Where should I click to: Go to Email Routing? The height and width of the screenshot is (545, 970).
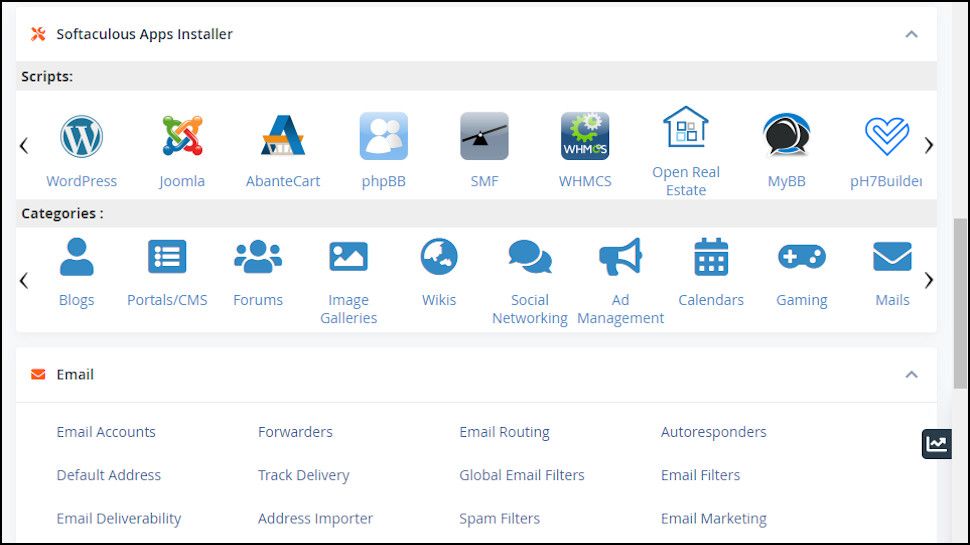pyautogui.click(x=504, y=432)
